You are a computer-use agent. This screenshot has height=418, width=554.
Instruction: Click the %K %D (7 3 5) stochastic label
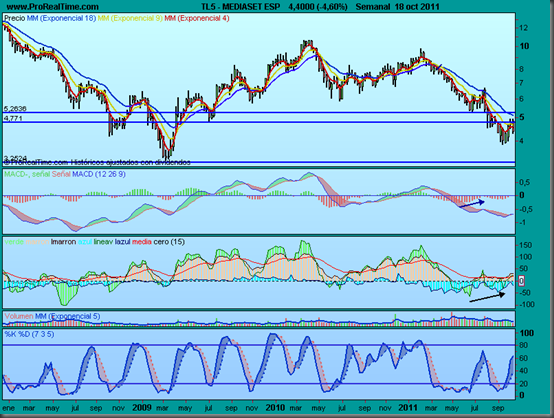(x=29, y=334)
